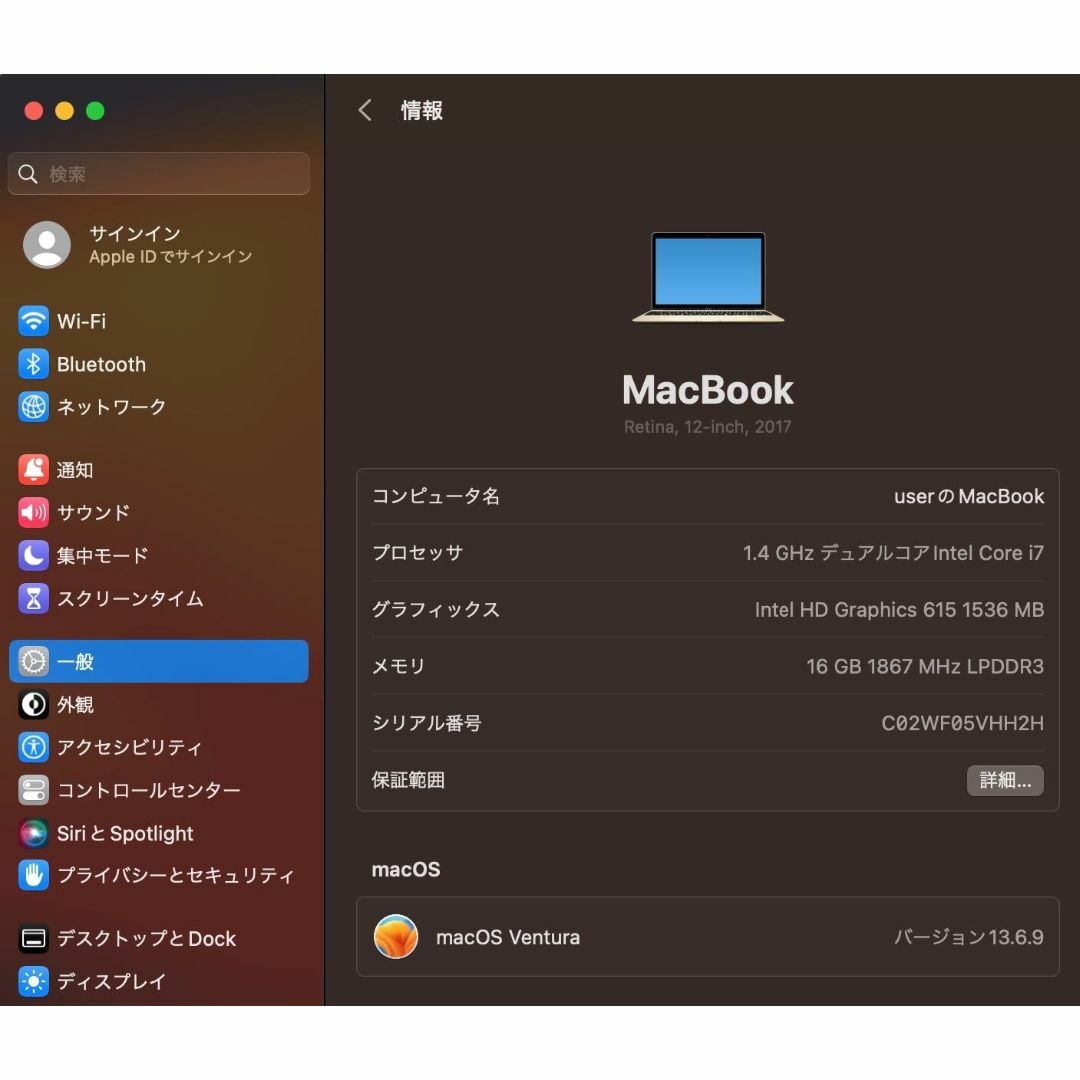Screen dimensions: 1080x1080
Task: Click the memory value 16 GB 1867 MHz LPDDR3
Action: 924,666
